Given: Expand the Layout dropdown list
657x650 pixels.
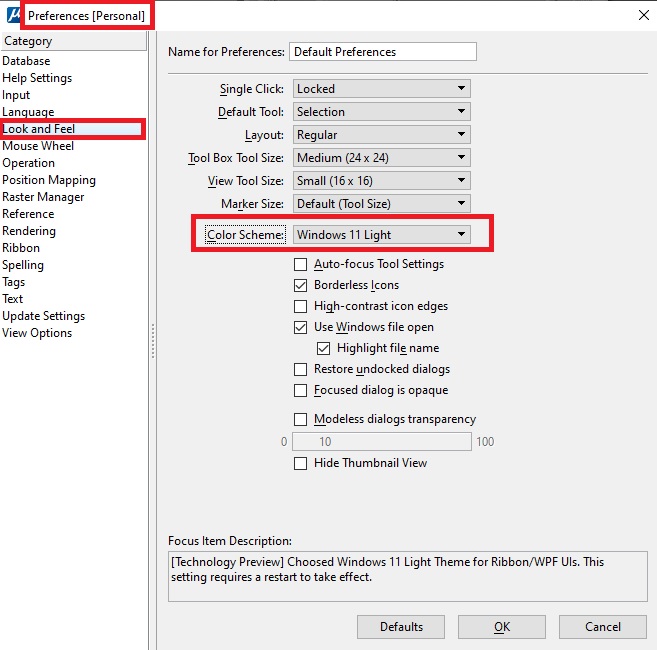Looking at the screenshot, I should (382, 135).
